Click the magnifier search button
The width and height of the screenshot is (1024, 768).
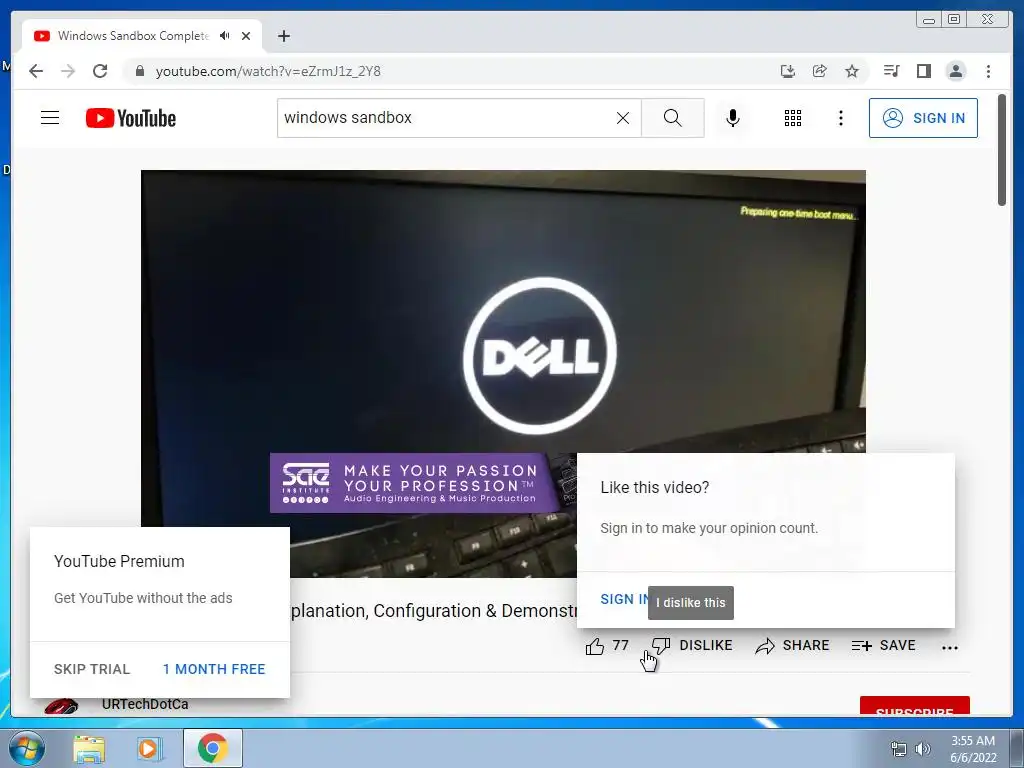tap(673, 118)
